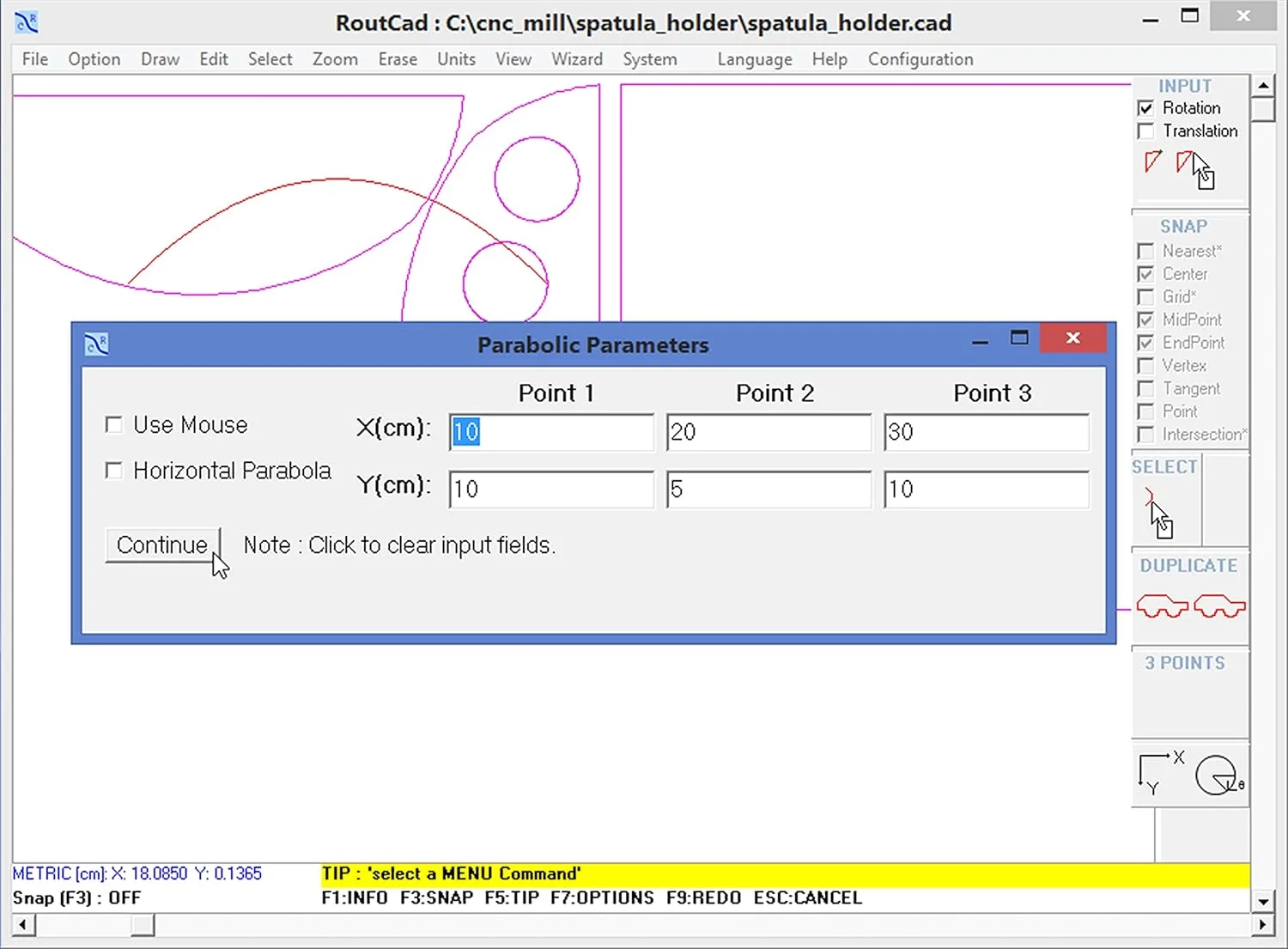Open the Draw menu
1288x949 pixels.
[x=160, y=59]
